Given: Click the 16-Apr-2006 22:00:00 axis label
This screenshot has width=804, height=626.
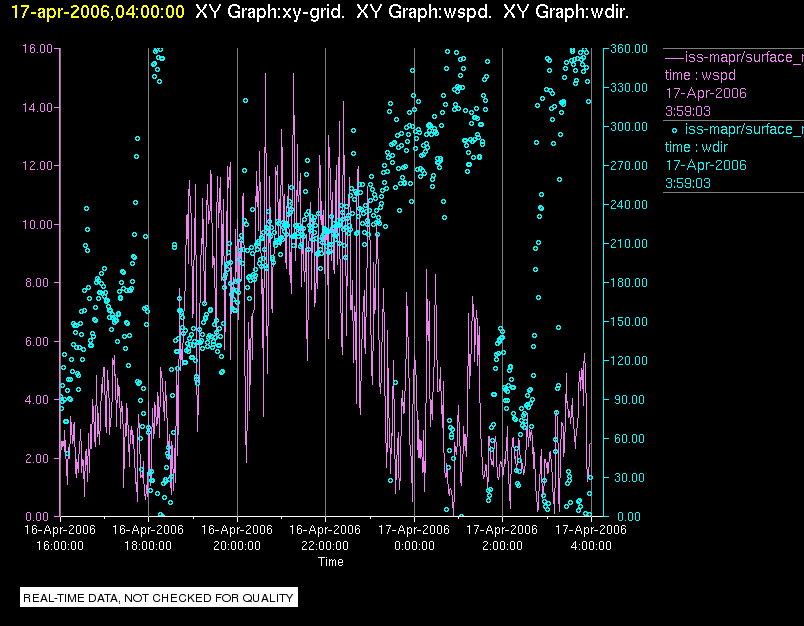Looking at the screenshot, I should click(x=325, y=537).
